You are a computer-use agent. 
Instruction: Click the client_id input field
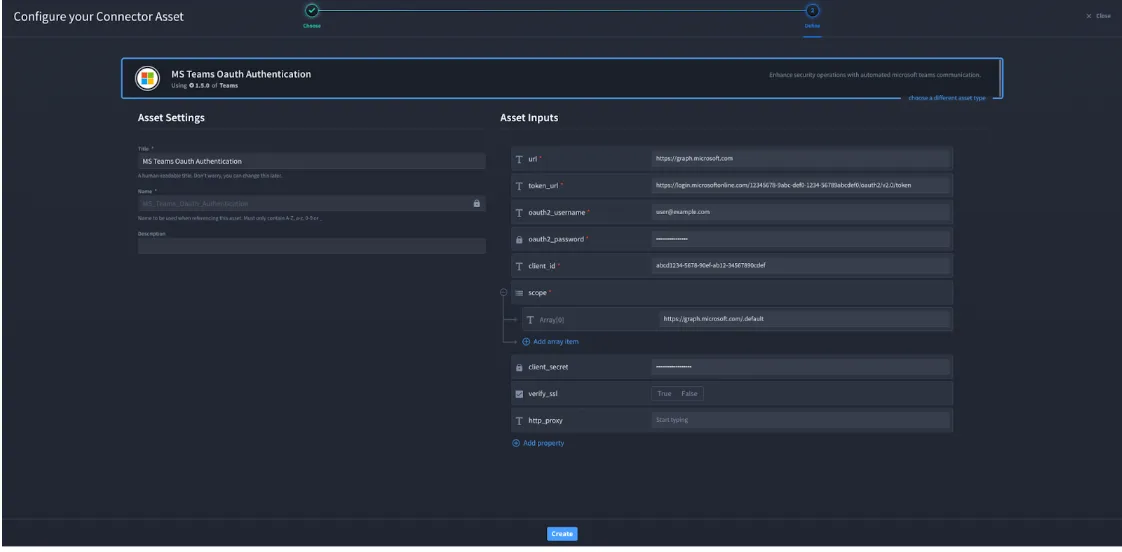[800, 266]
